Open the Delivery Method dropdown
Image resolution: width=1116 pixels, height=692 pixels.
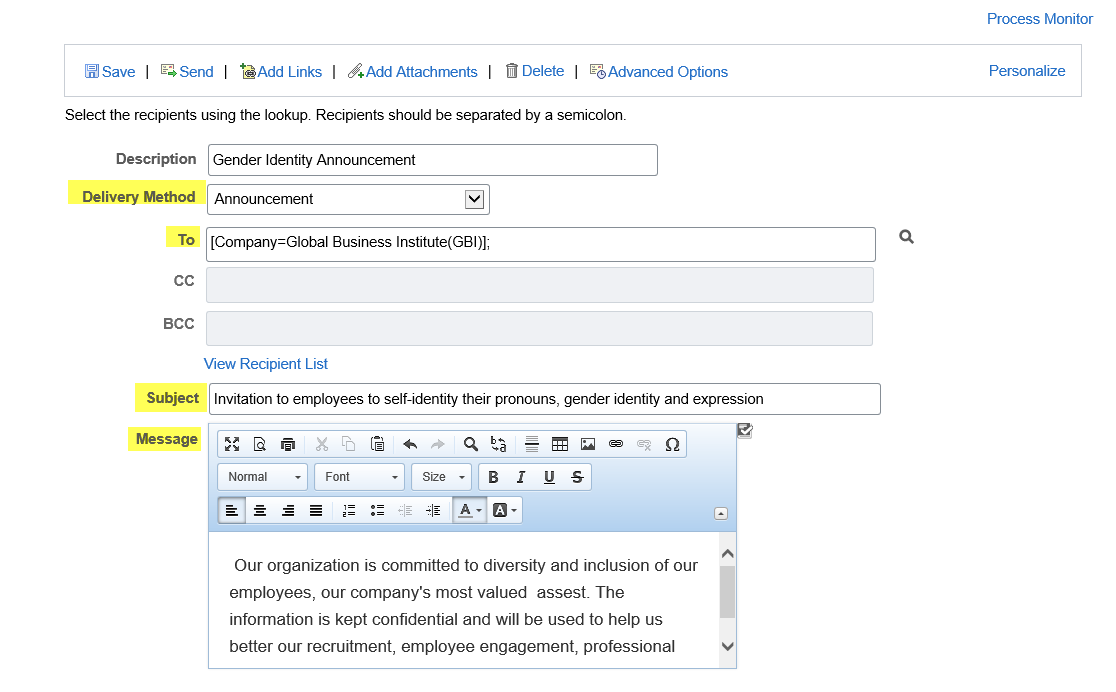pos(475,199)
